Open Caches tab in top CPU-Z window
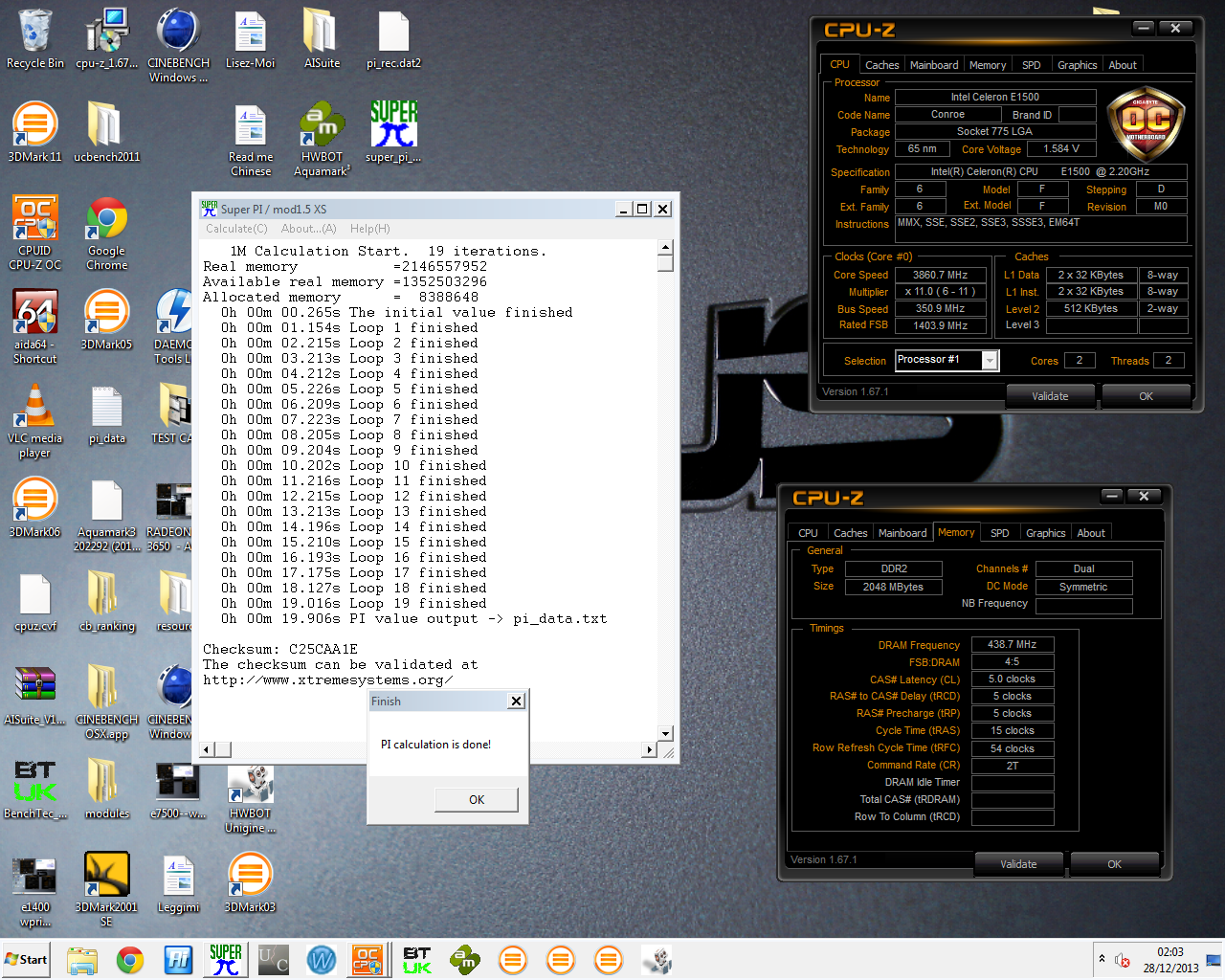Viewport: 1225px width, 980px height. (x=881, y=65)
